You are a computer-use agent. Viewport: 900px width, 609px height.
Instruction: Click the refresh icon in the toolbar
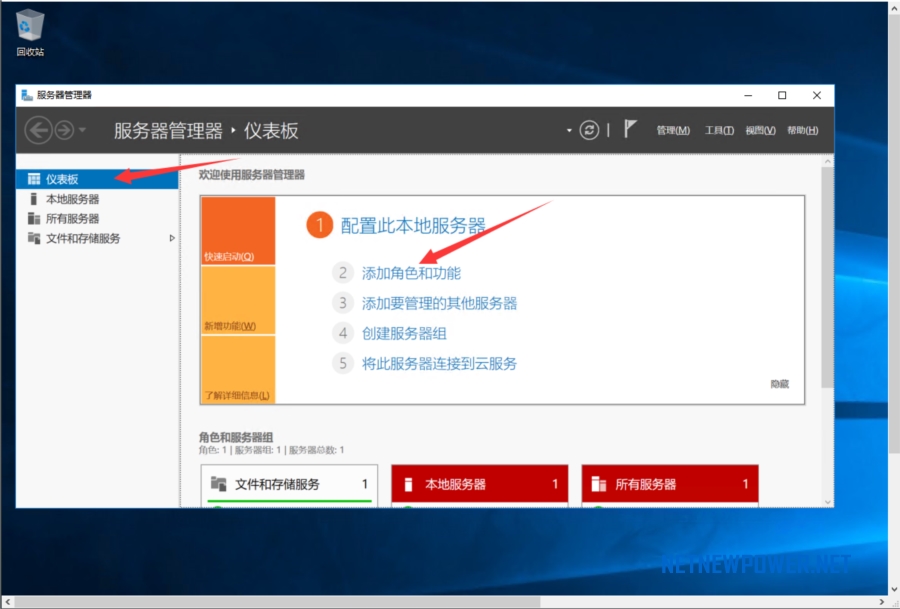point(588,131)
